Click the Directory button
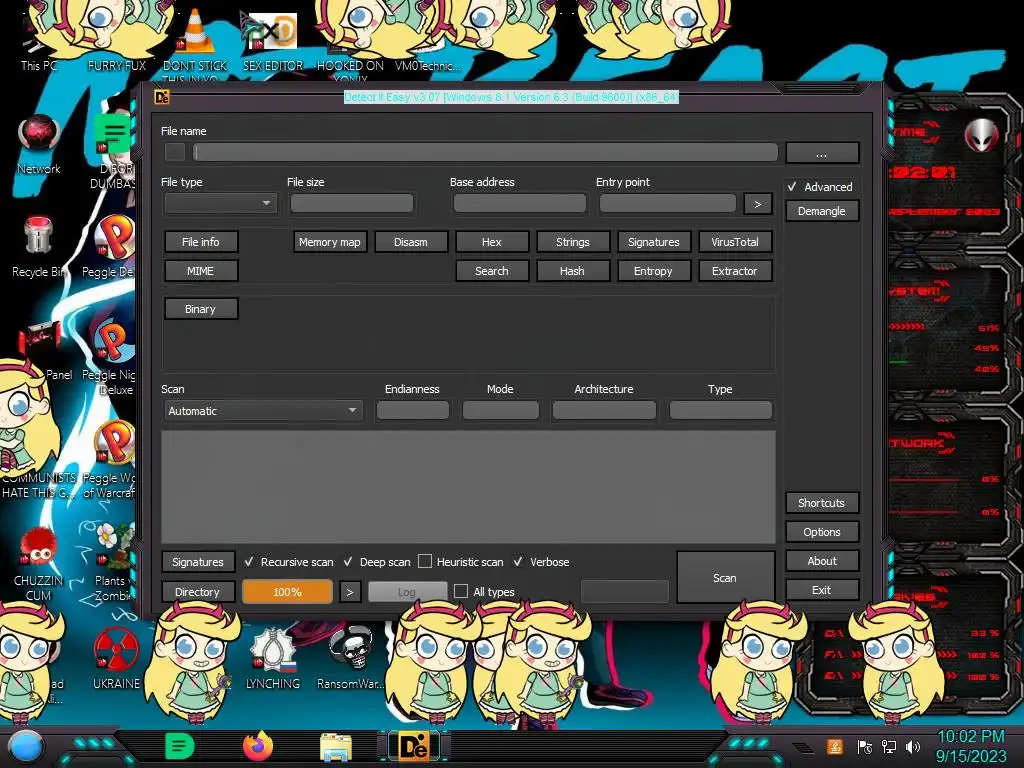 tap(198, 592)
